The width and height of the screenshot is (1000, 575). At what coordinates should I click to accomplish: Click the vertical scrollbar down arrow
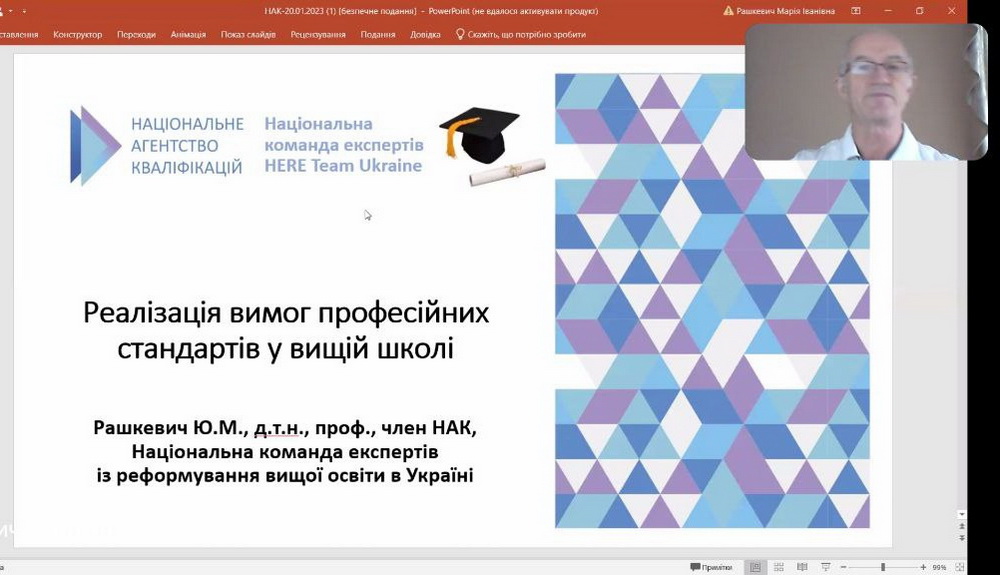click(962, 514)
